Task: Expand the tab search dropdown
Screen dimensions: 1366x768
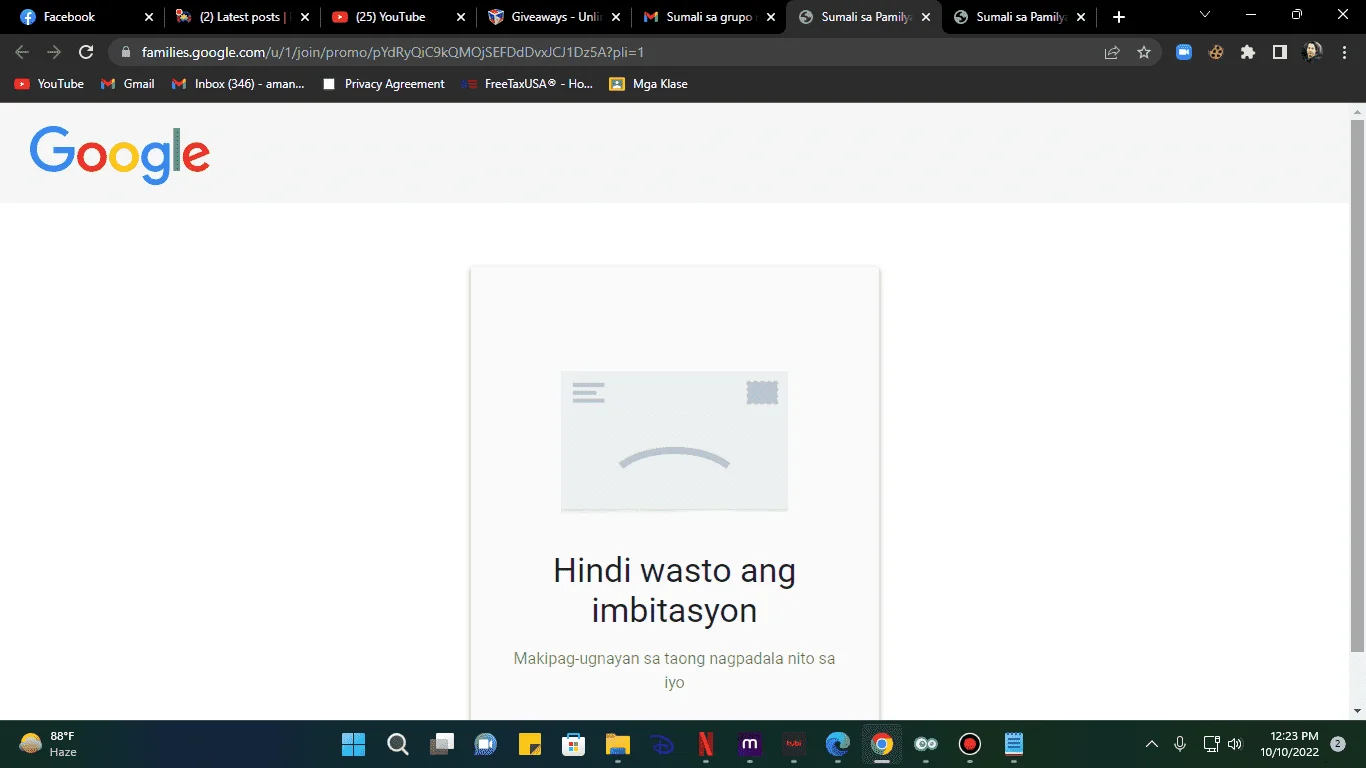Action: click(1205, 15)
